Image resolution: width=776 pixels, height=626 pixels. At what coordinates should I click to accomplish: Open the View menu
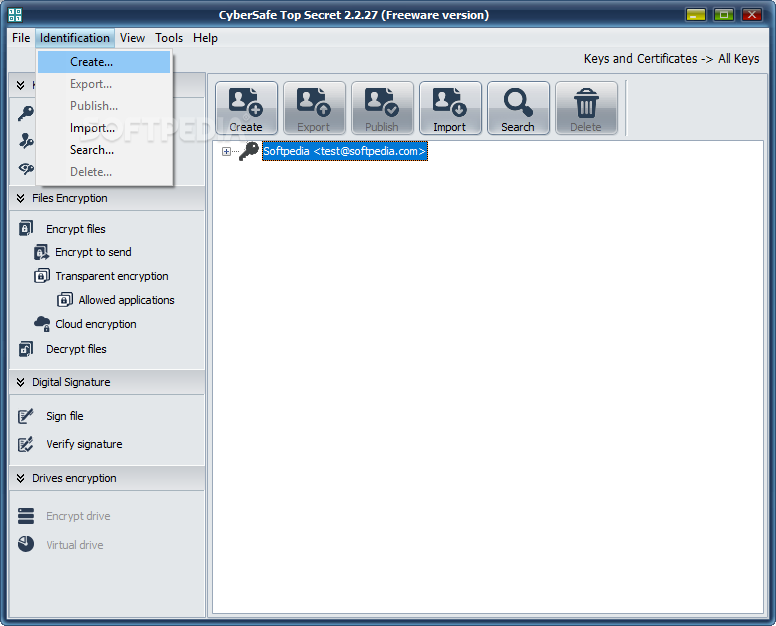click(x=132, y=38)
